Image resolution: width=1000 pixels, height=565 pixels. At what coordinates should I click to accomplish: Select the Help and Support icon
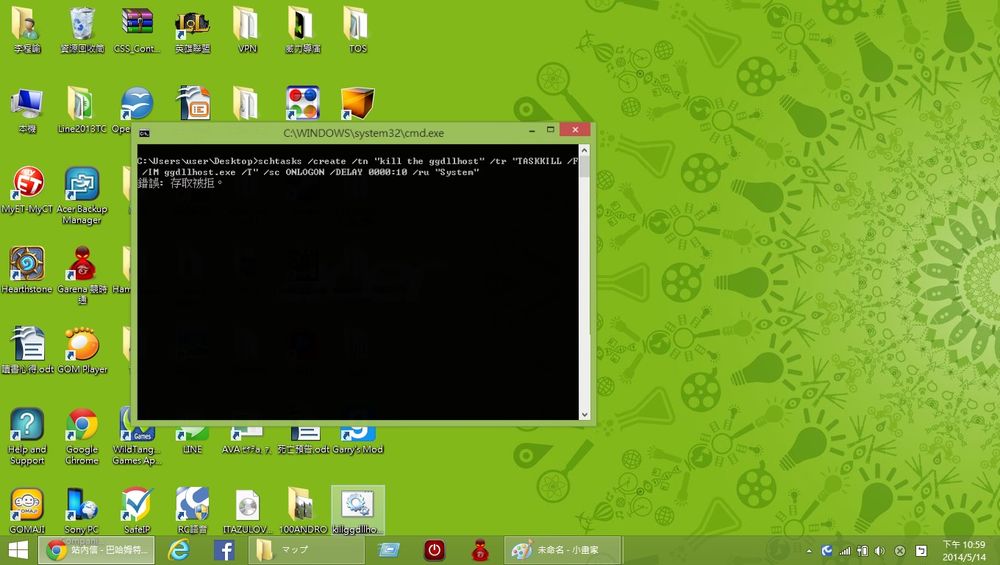[x=27, y=436]
